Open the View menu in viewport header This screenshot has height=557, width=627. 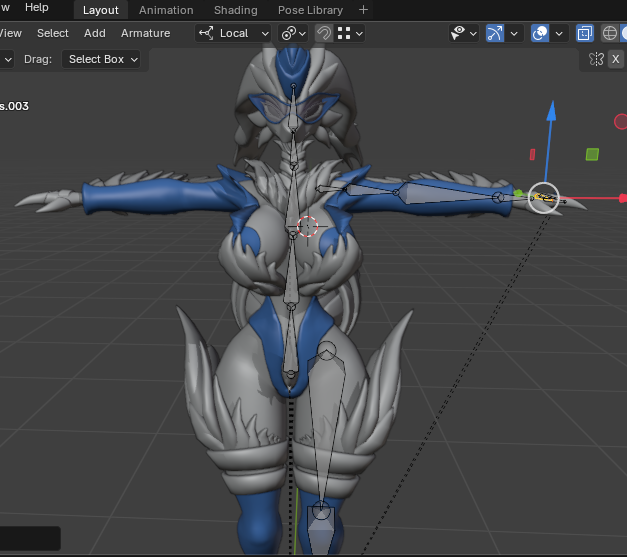point(10,33)
